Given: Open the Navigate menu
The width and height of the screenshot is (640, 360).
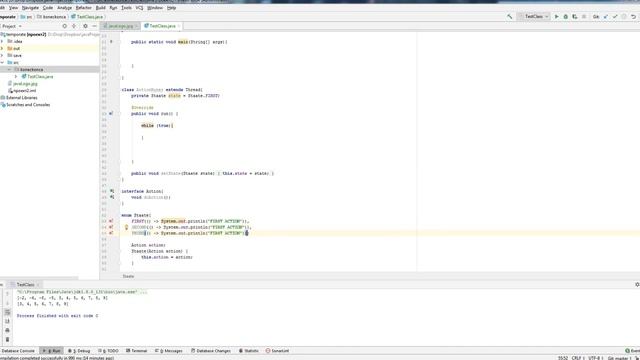Looking at the screenshot, I should click(x=31, y=8).
